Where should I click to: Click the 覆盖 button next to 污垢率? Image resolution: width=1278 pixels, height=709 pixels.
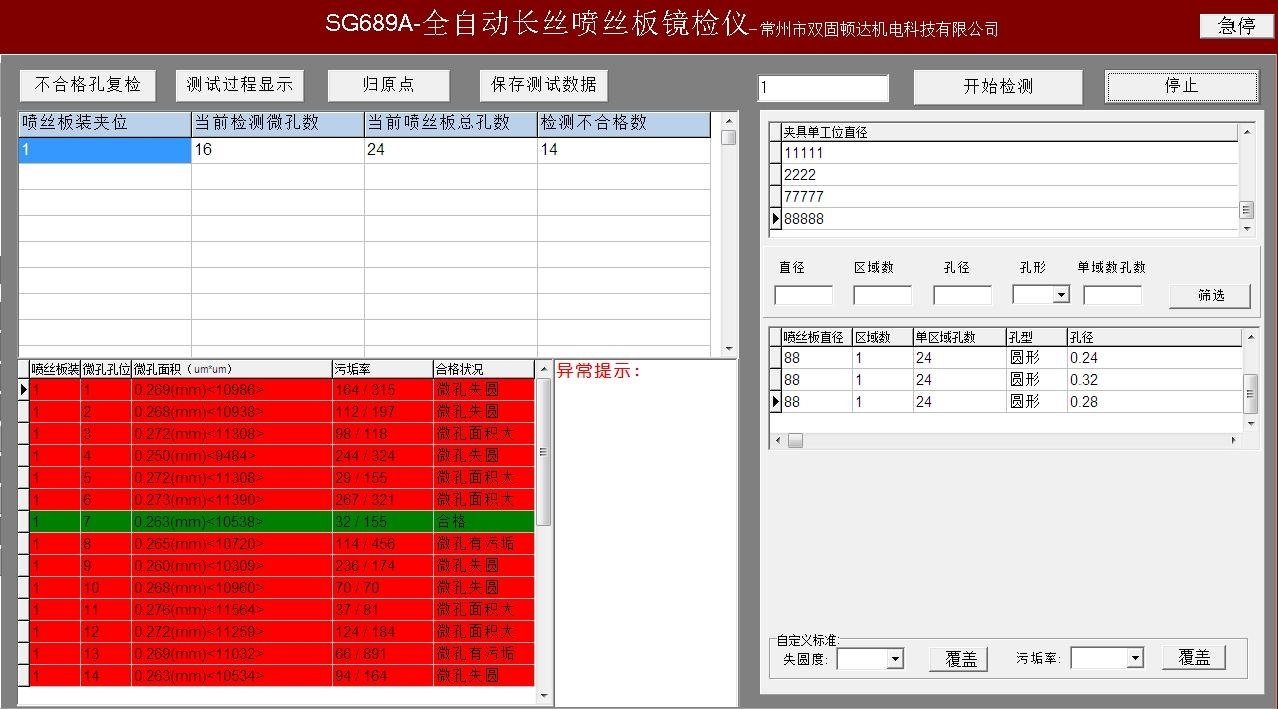1194,658
